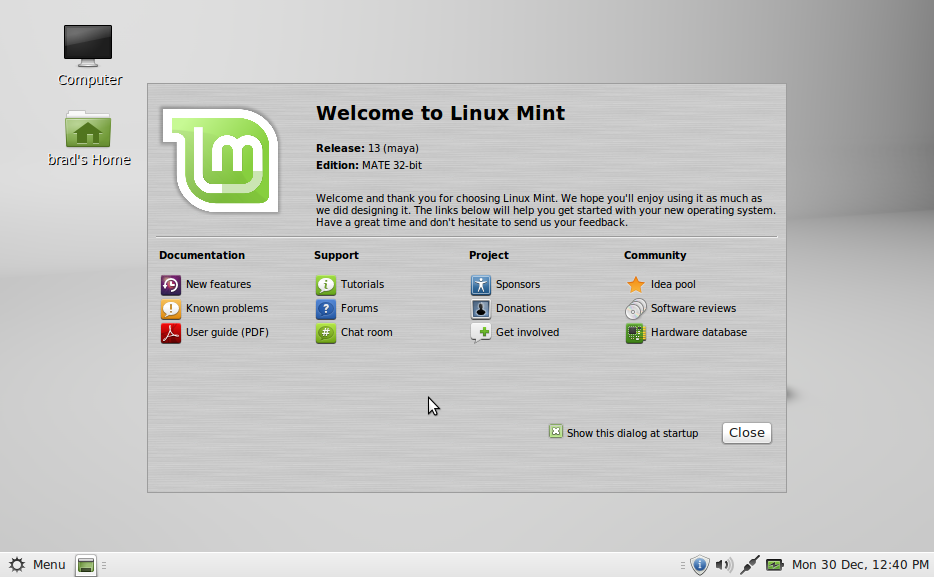The height and width of the screenshot is (577, 934).
Task: Click the Documentation heading
Action: click(202, 255)
